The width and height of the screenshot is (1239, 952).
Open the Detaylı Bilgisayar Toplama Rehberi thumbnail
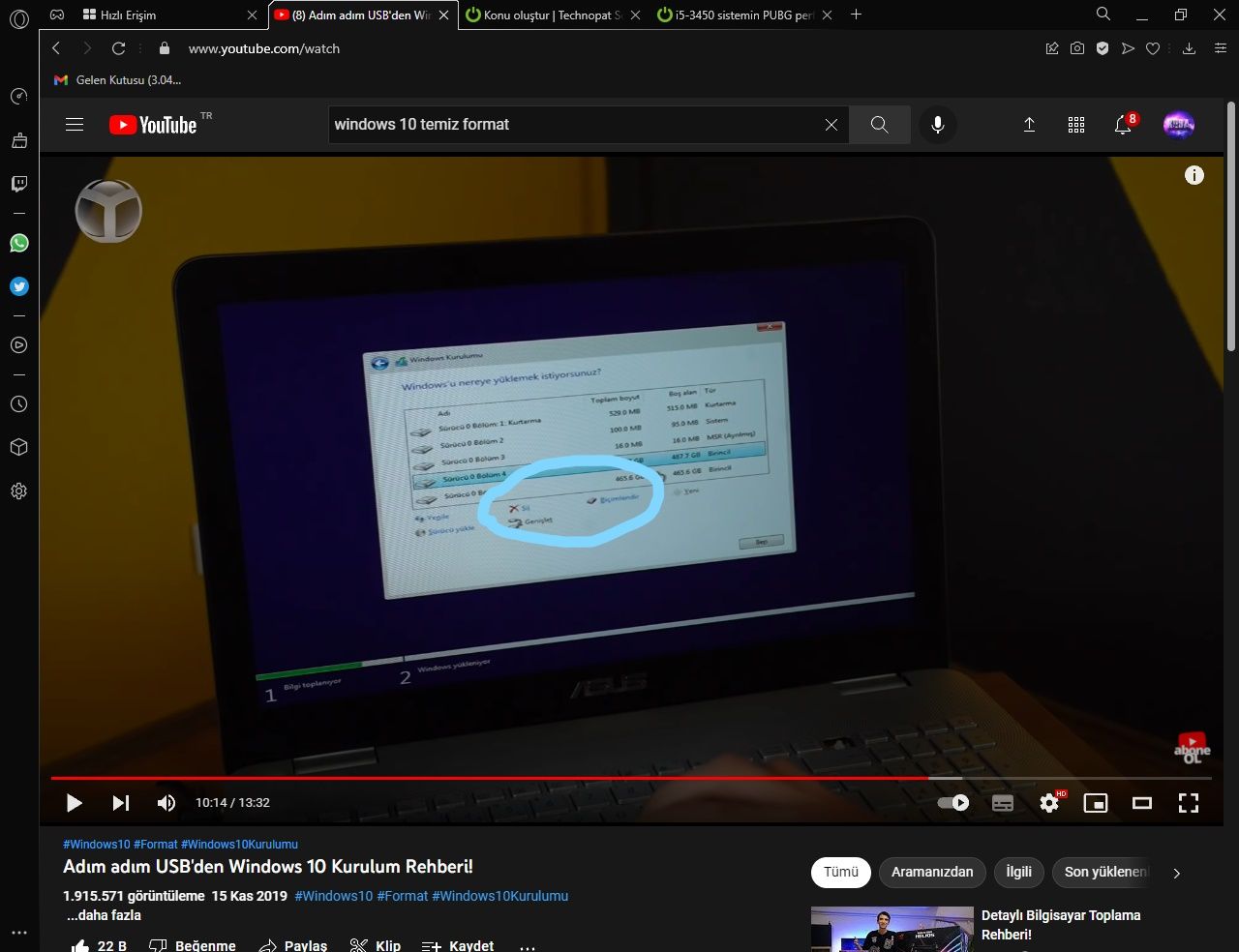[892, 929]
